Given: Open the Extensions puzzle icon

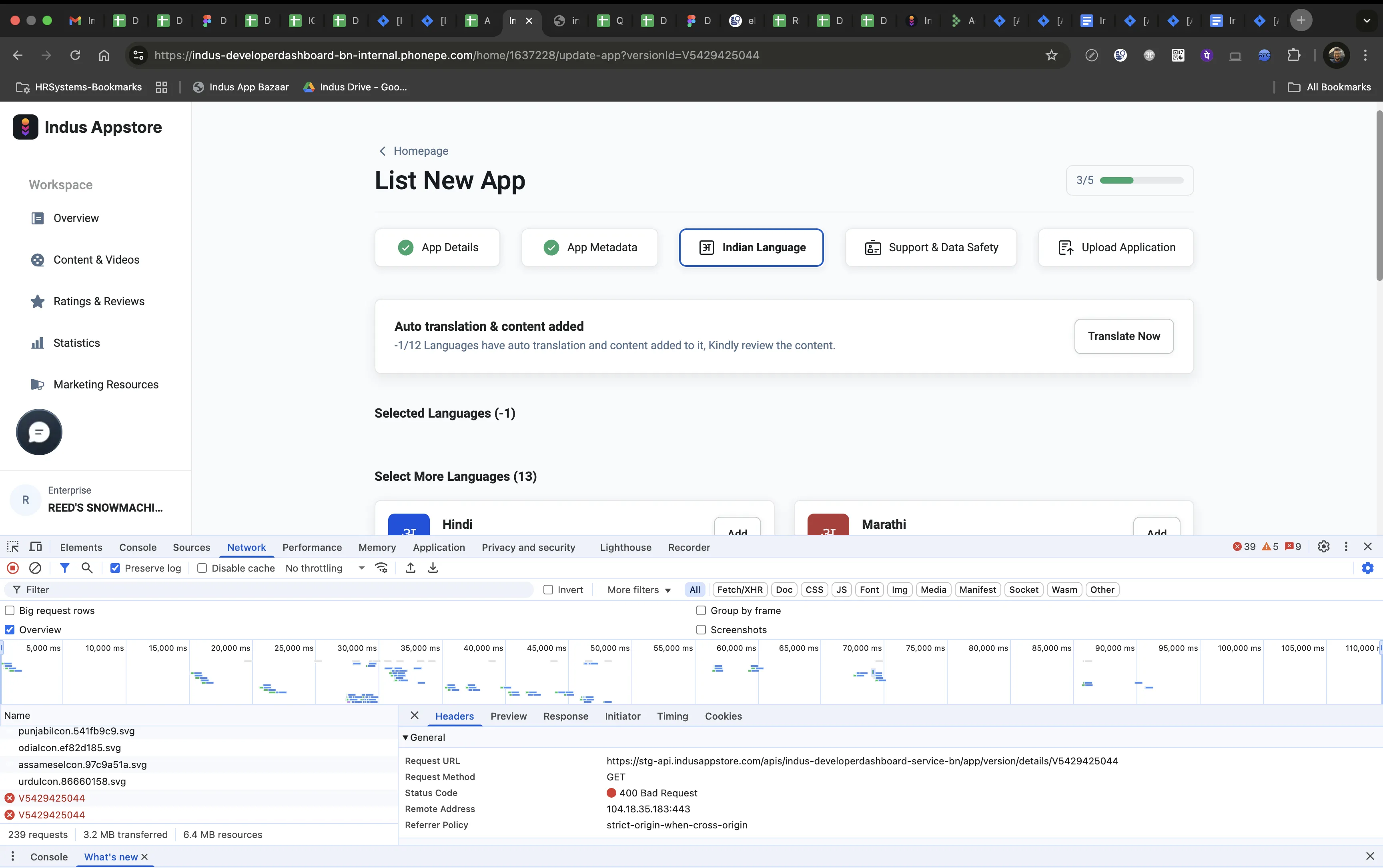Looking at the screenshot, I should [1293, 55].
